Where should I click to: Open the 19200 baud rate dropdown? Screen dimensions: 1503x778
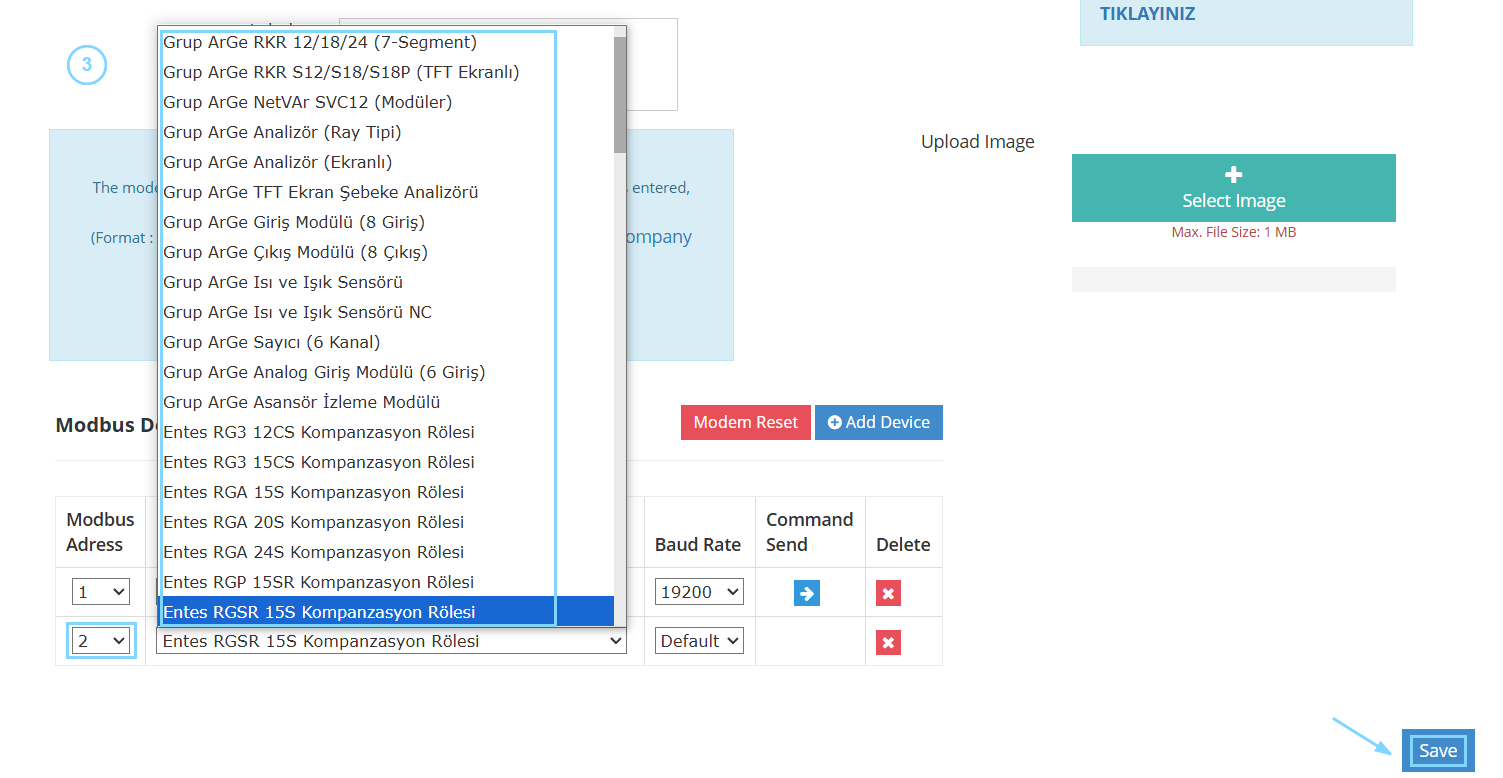click(x=699, y=592)
